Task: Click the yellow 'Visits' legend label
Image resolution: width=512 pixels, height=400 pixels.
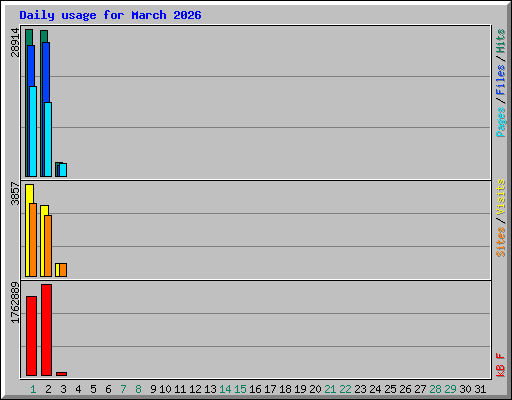Action: pos(501,197)
